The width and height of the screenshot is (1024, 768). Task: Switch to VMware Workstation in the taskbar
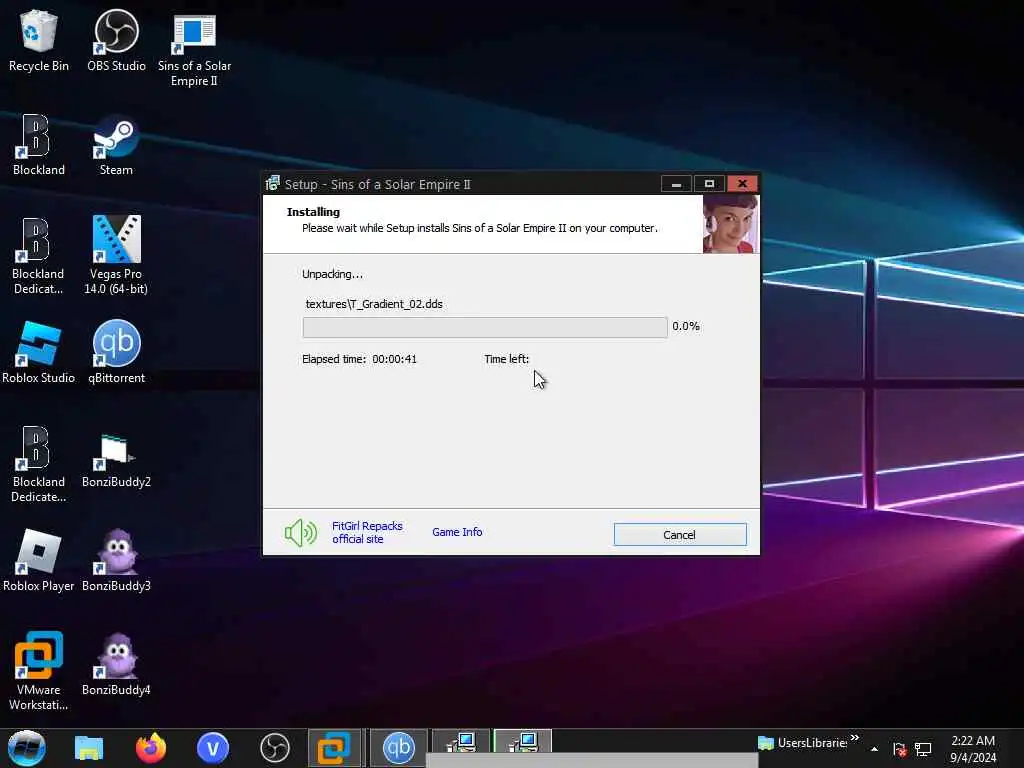(334, 748)
